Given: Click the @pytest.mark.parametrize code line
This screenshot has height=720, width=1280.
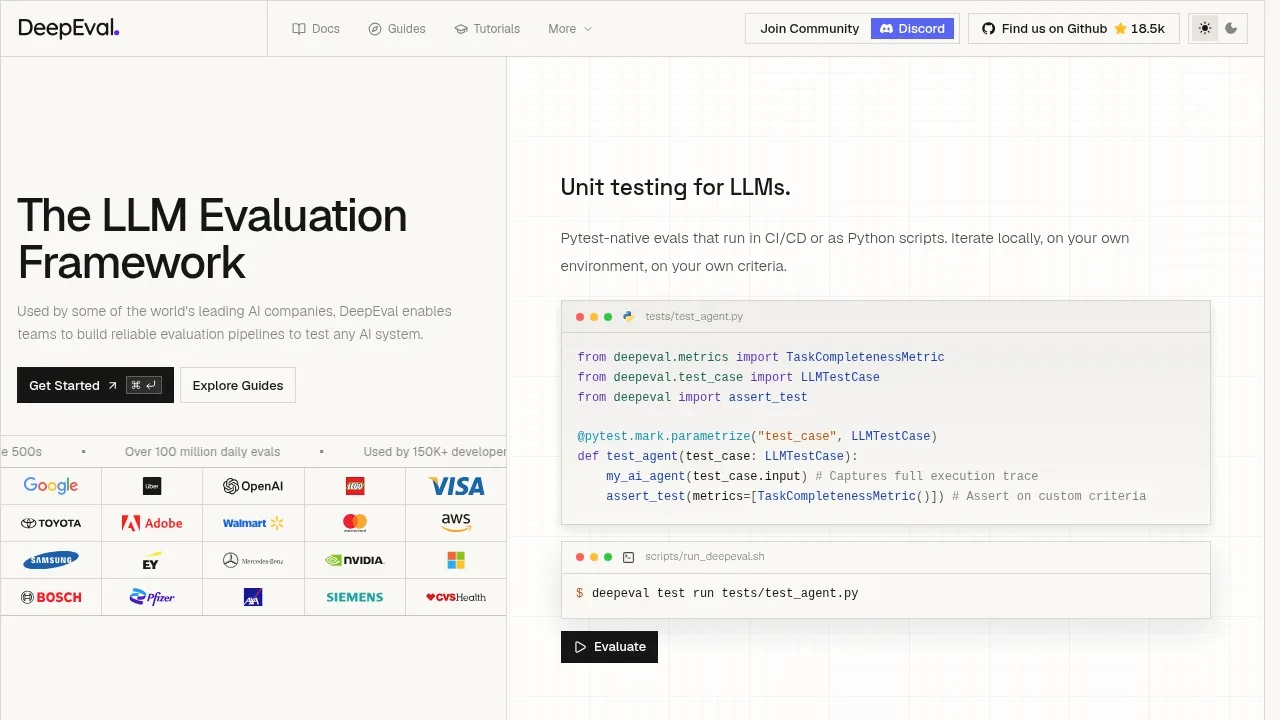Looking at the screenshot, I should pos(757,436).
